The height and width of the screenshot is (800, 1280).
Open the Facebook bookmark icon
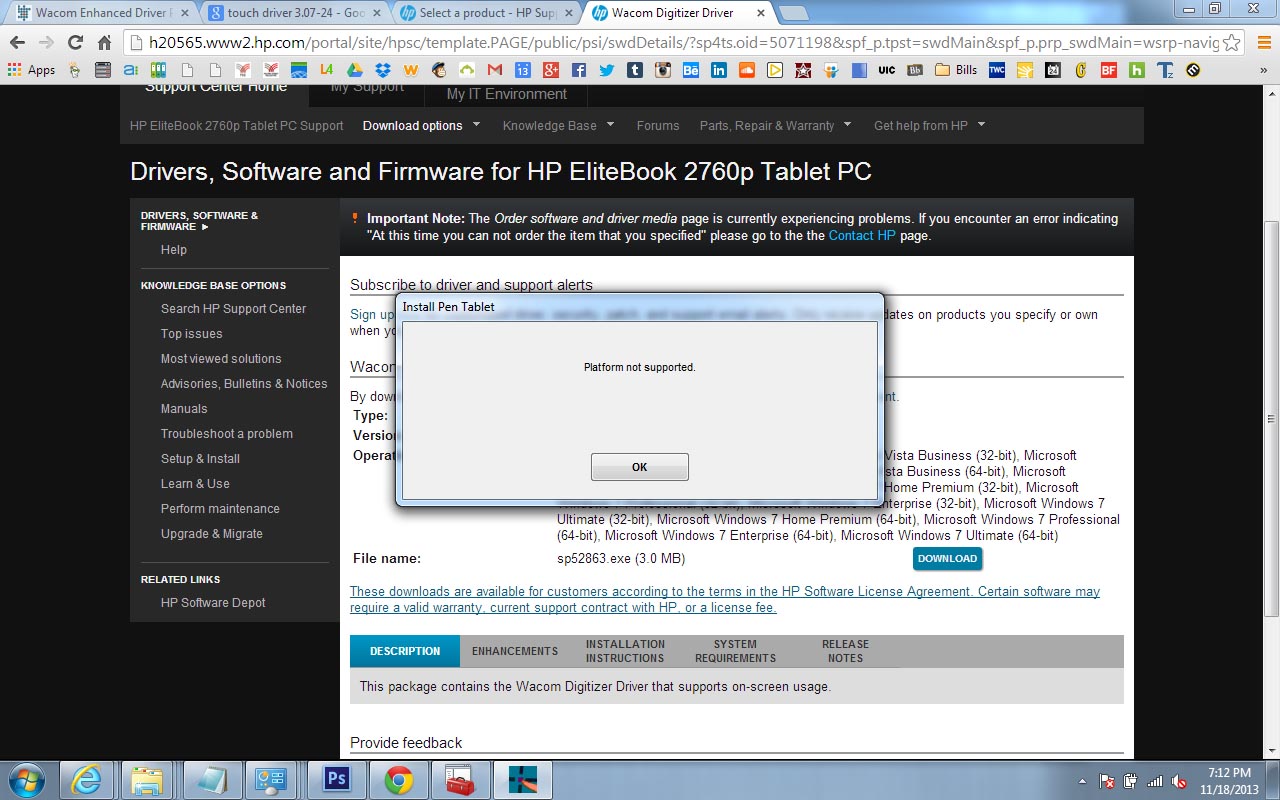(579, 70)
